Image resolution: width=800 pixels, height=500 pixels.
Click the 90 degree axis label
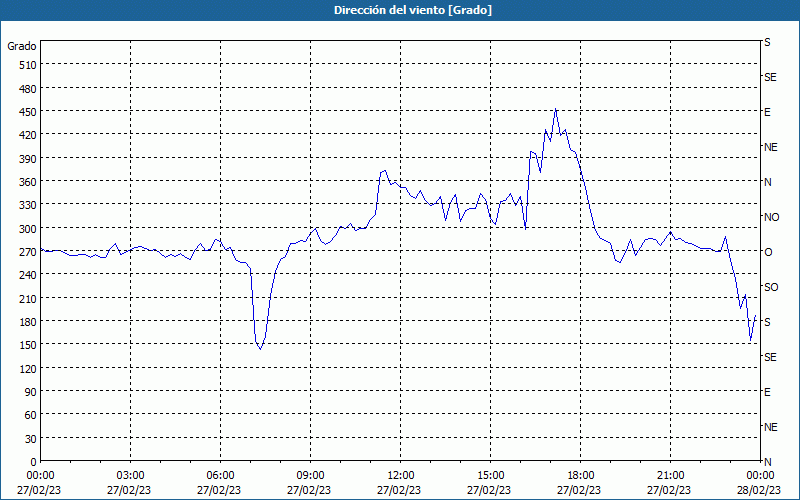[31, 392]
